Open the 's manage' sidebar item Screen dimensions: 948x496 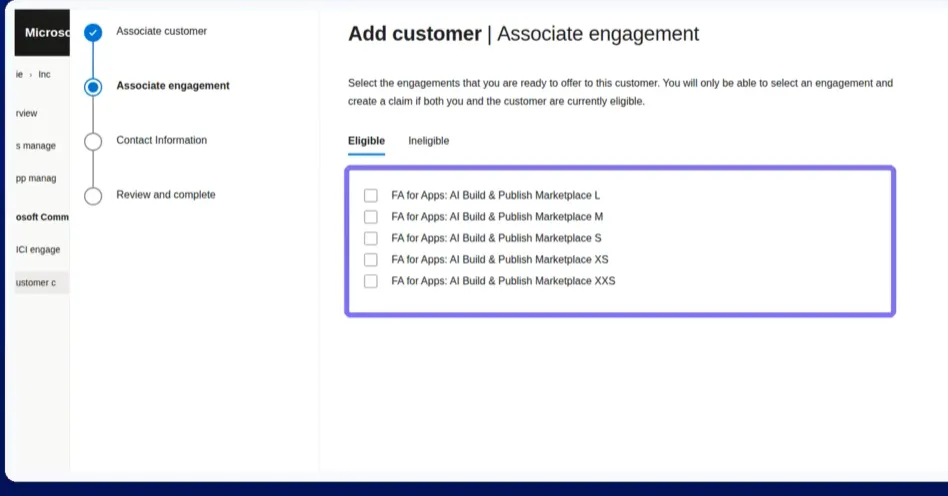tap(36, 146)
